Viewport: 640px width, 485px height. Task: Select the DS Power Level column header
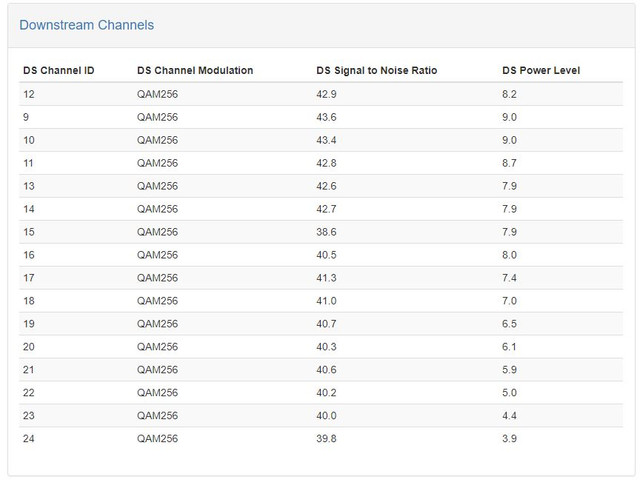pyautogui.click(x=541, y=70)
